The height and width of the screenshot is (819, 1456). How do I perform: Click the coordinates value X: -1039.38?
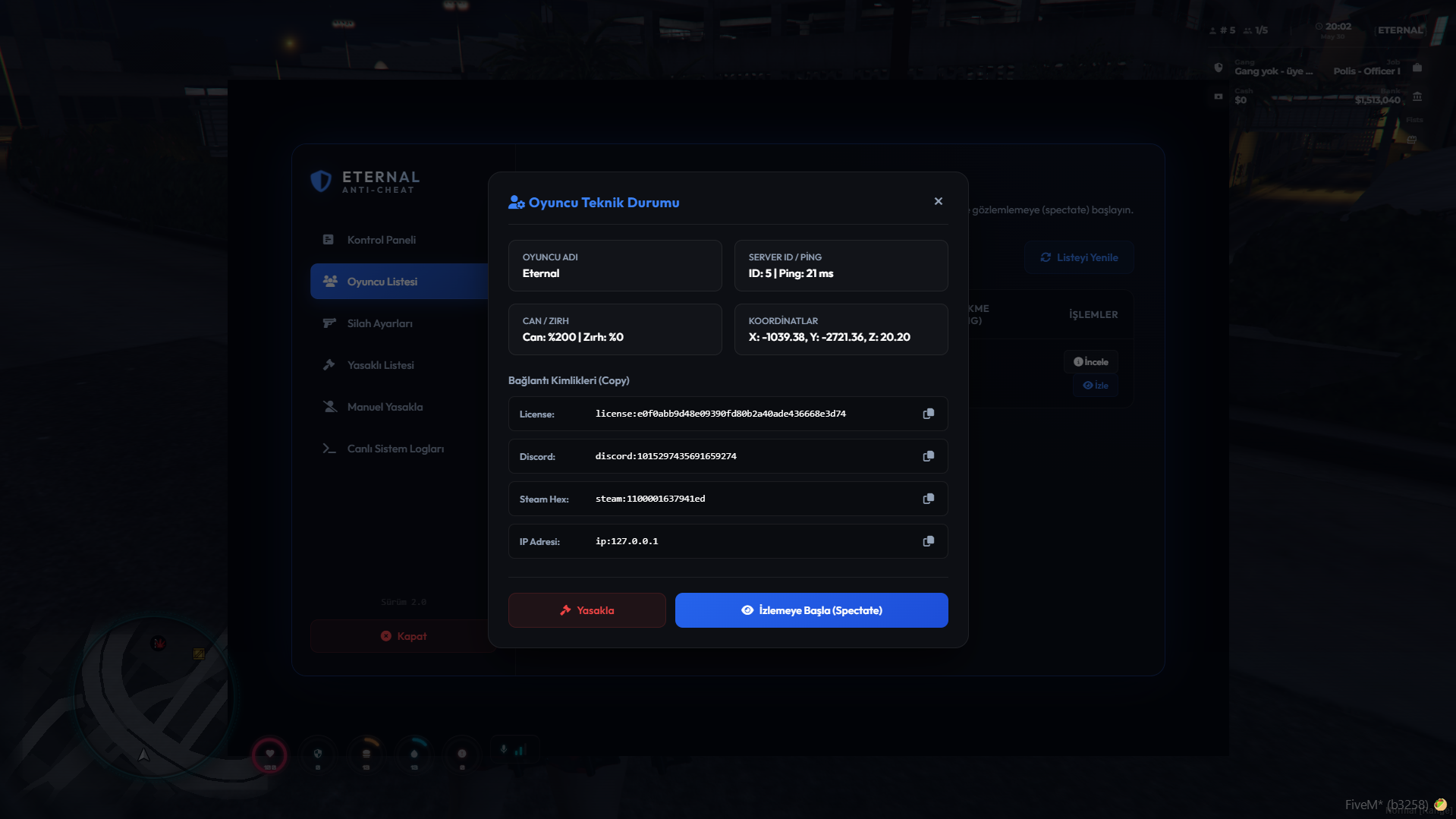(x=829, y=337)
